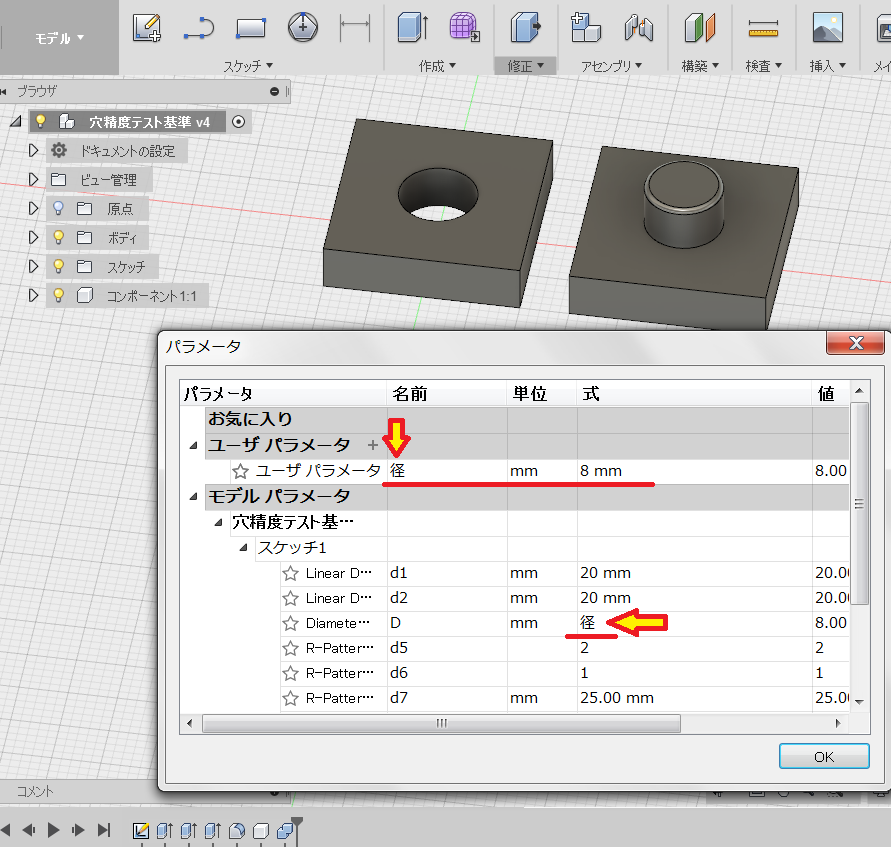
Task: Open the モデル workspace dropdown
Action: [x=60, y=38]
